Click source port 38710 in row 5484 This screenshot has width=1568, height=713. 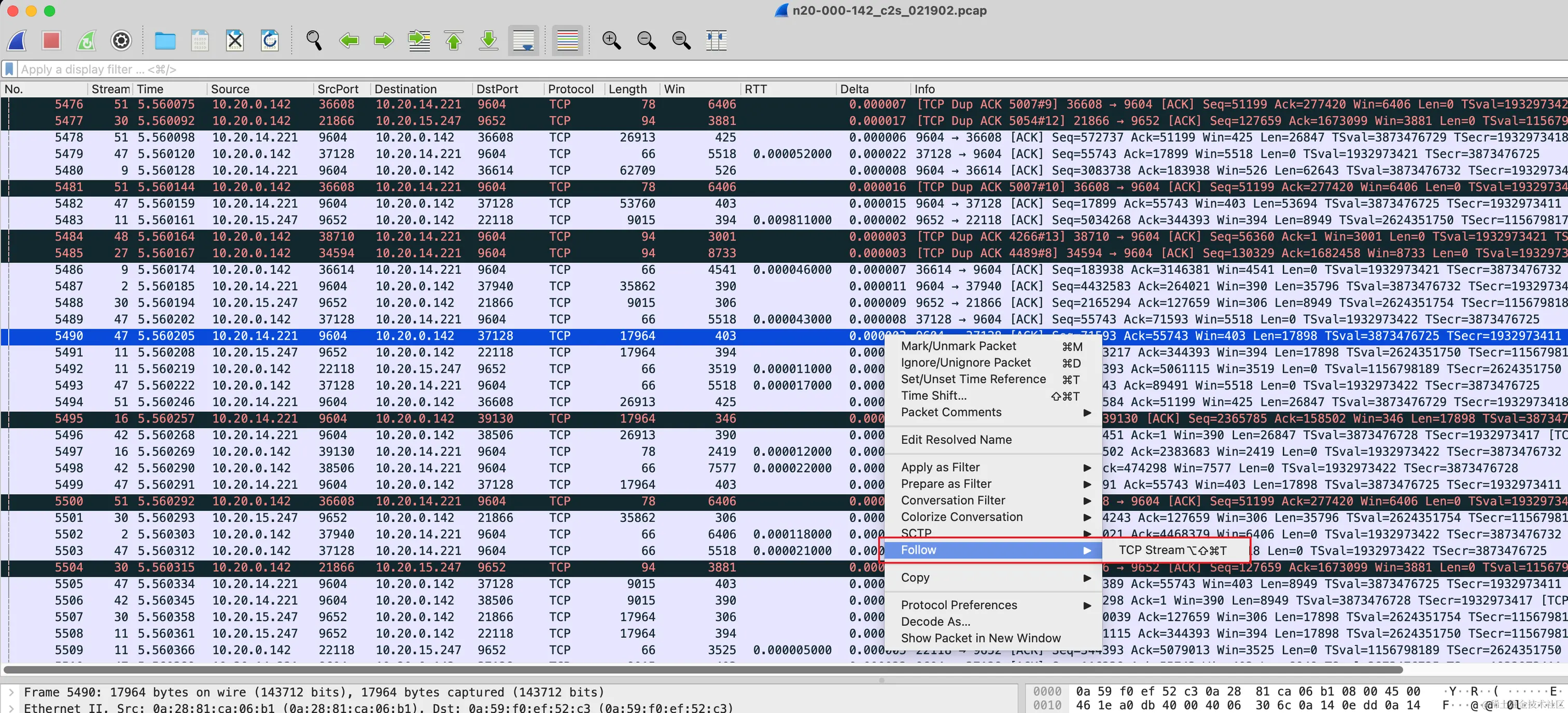tap(337, 236)
